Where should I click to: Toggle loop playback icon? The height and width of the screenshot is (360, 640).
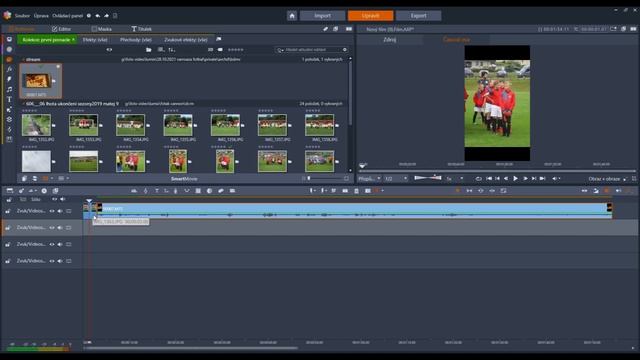point(478,178)
